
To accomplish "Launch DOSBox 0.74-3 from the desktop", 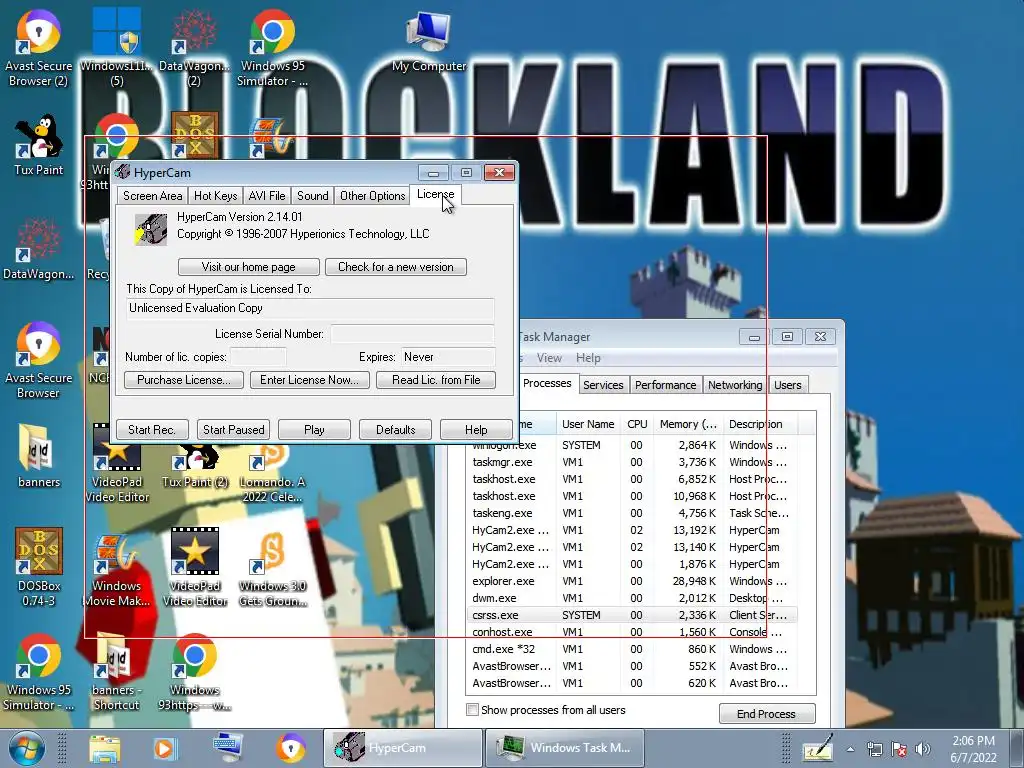I will [39, 567].
